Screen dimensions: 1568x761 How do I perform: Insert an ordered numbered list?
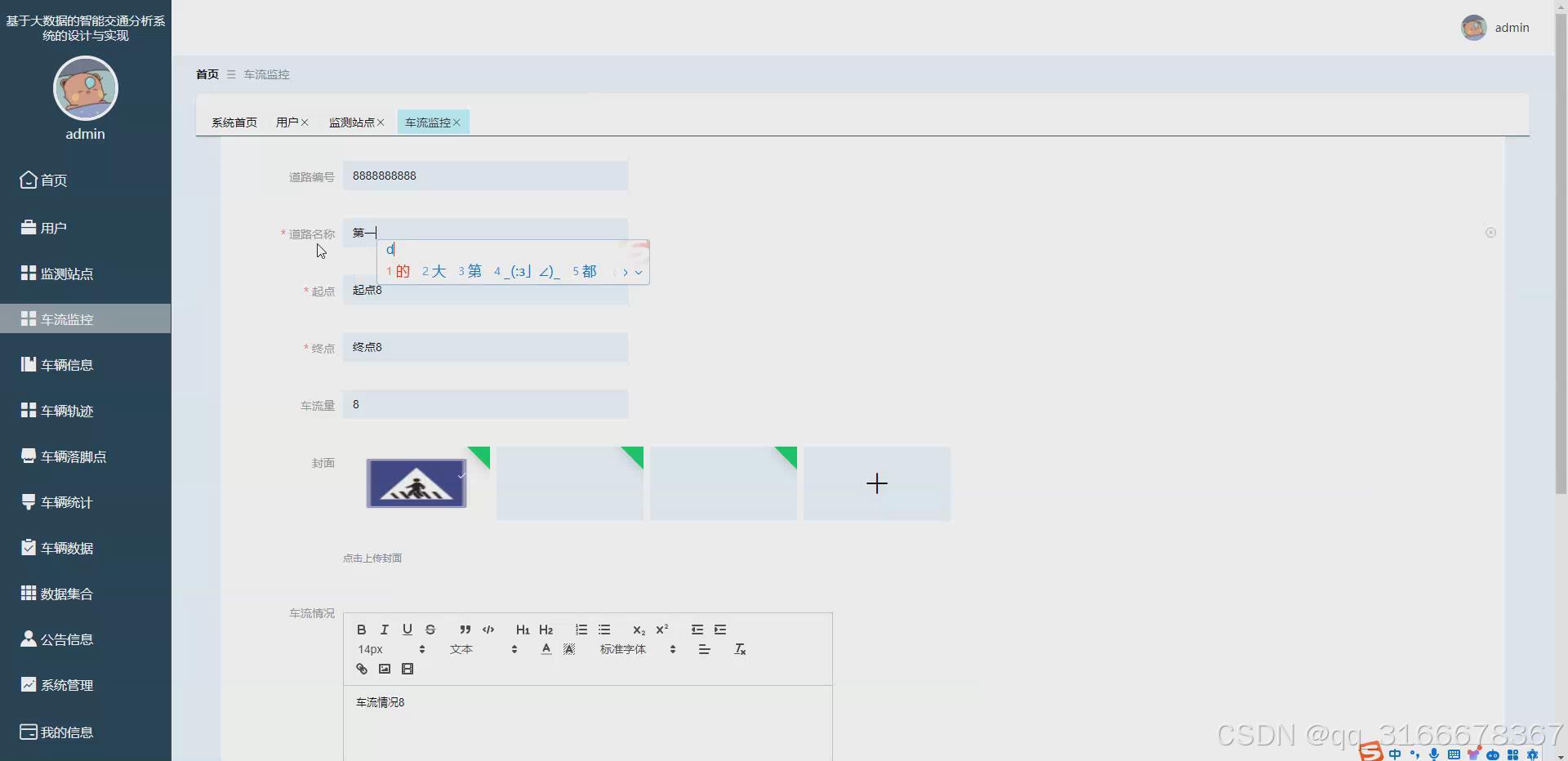pyautogui.click(x=581, y=630)
